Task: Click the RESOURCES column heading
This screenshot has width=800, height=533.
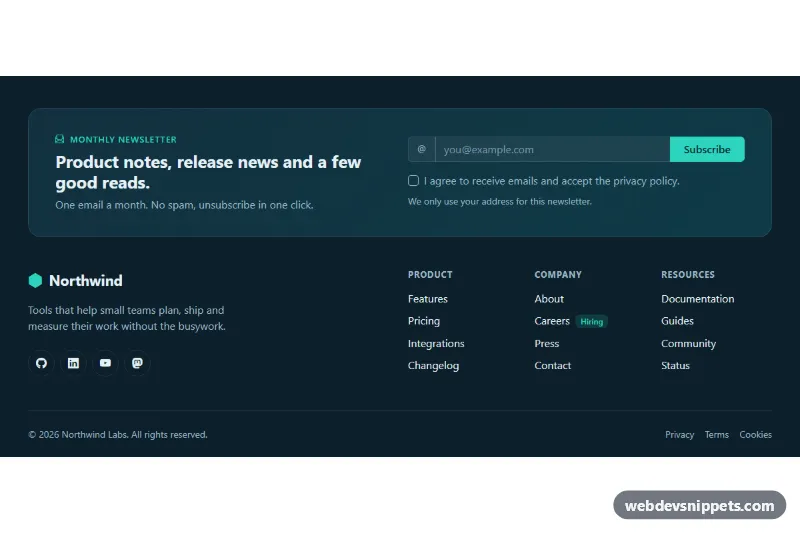Action: 688,274
